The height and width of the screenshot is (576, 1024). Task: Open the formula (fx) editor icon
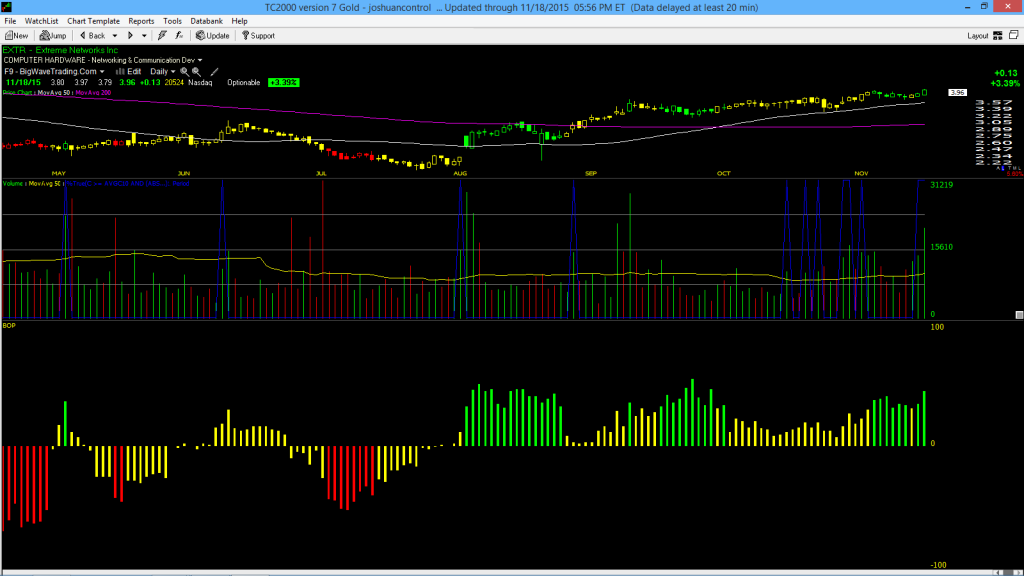(179, 36)
